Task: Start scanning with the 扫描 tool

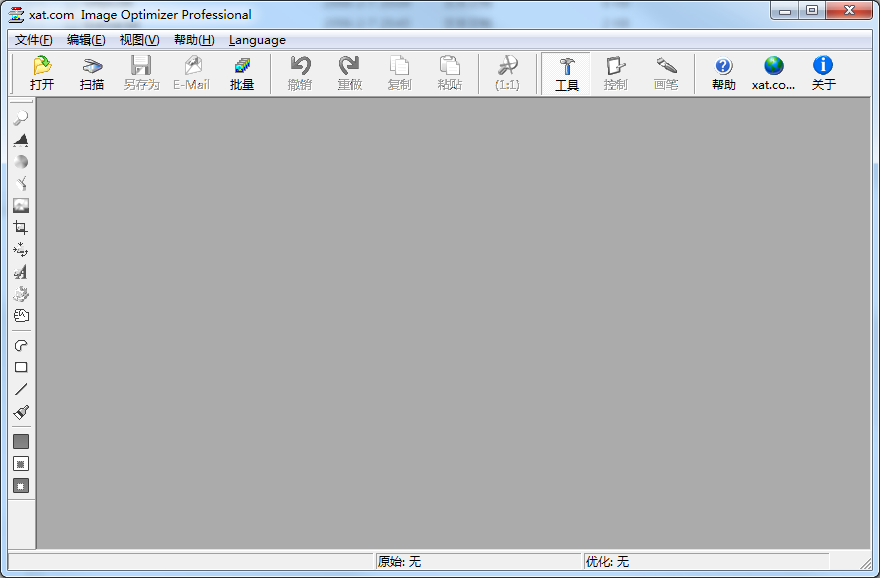Action: pos(92,74)
